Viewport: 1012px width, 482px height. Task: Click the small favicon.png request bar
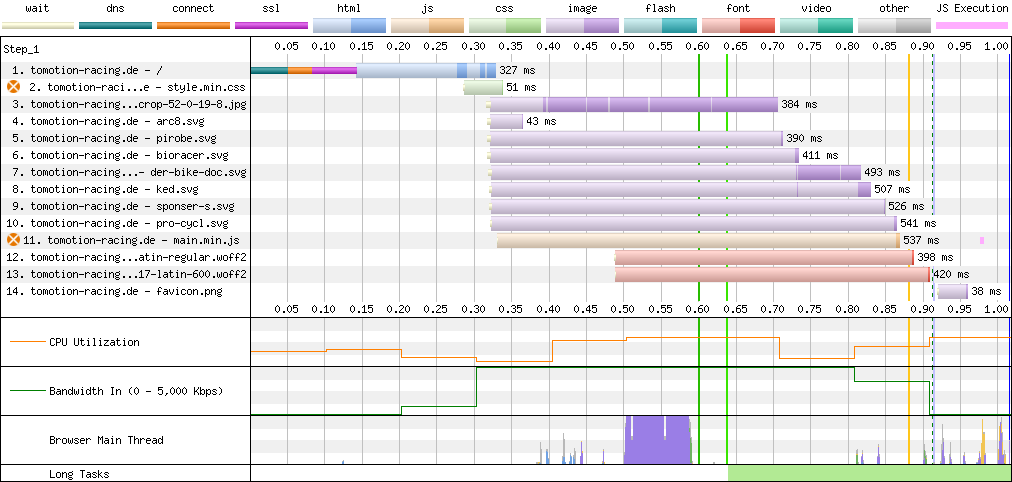pyautogui.click(x=953, y=291)
